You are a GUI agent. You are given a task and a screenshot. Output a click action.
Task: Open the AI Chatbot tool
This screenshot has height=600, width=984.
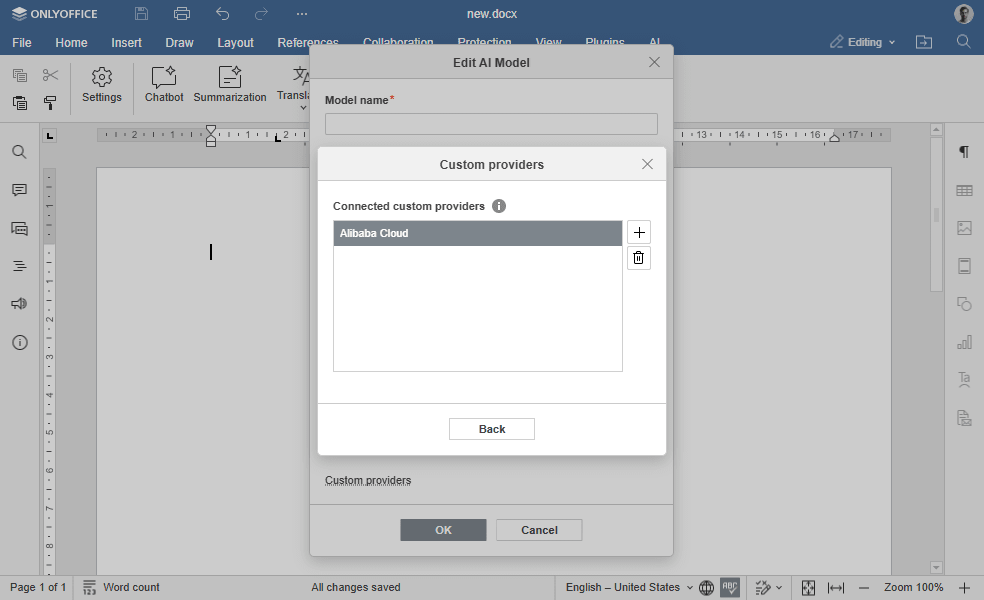point(164,85)
